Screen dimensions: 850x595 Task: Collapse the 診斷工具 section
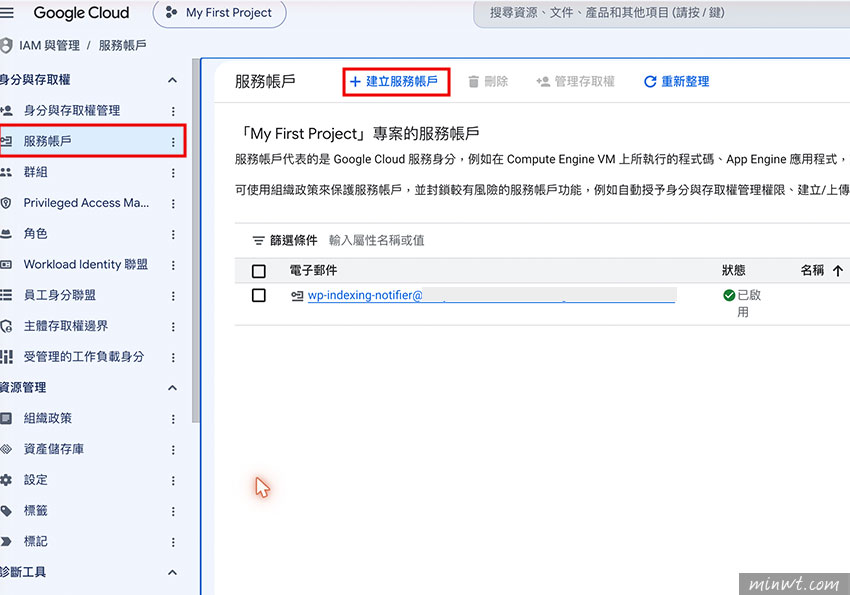click(172, 573)
